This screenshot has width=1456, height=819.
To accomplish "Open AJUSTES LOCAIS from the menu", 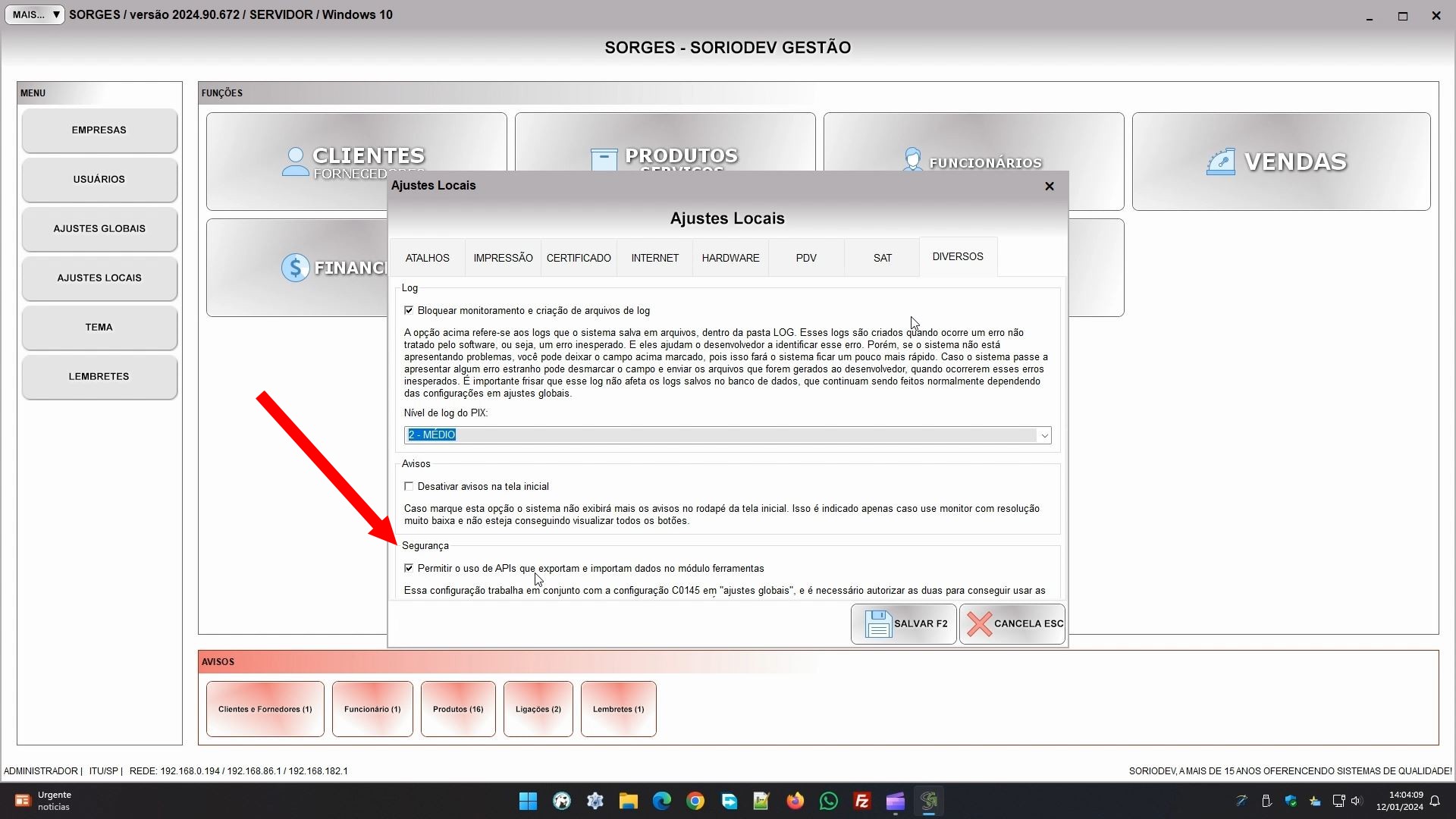I will [x=99, y=278].
